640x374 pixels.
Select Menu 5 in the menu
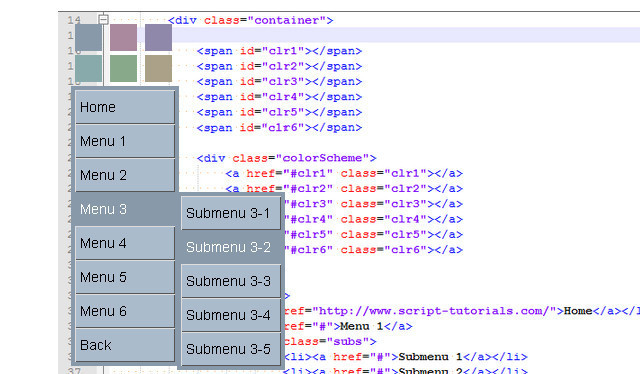coord(125,277)
